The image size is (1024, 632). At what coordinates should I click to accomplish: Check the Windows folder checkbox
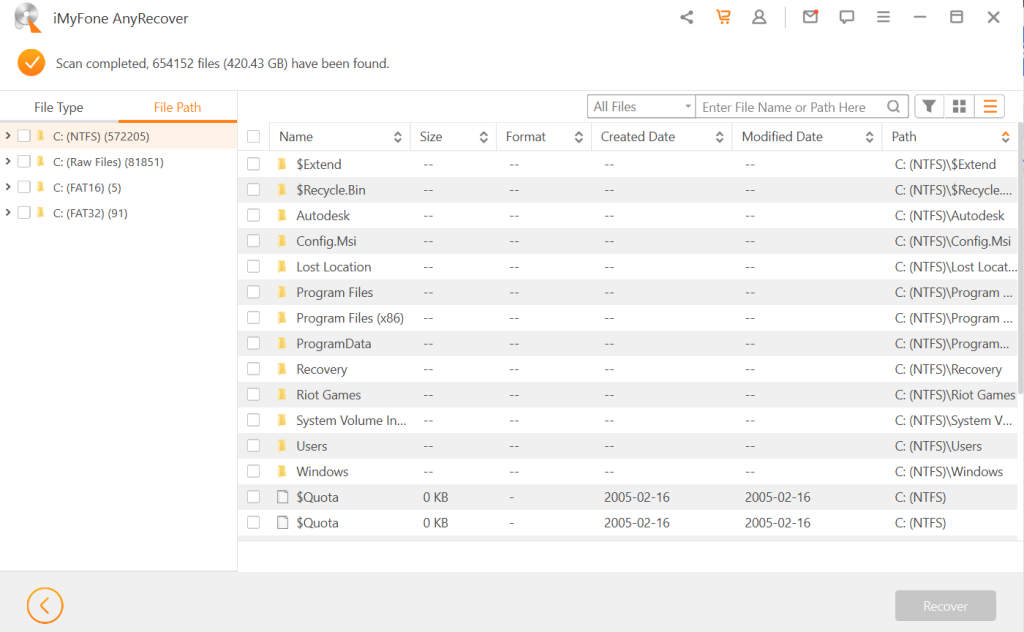[253, 471]
